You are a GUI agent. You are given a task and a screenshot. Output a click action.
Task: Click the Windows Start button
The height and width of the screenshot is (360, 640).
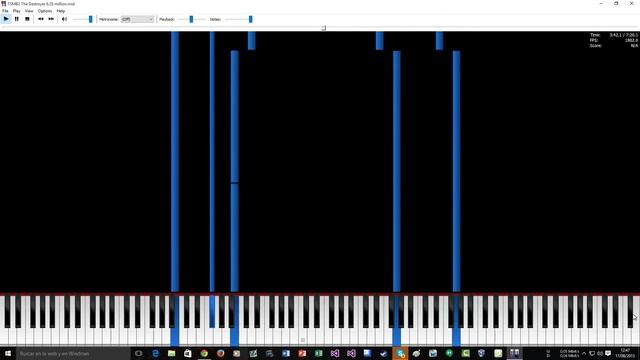pos(8,353)
